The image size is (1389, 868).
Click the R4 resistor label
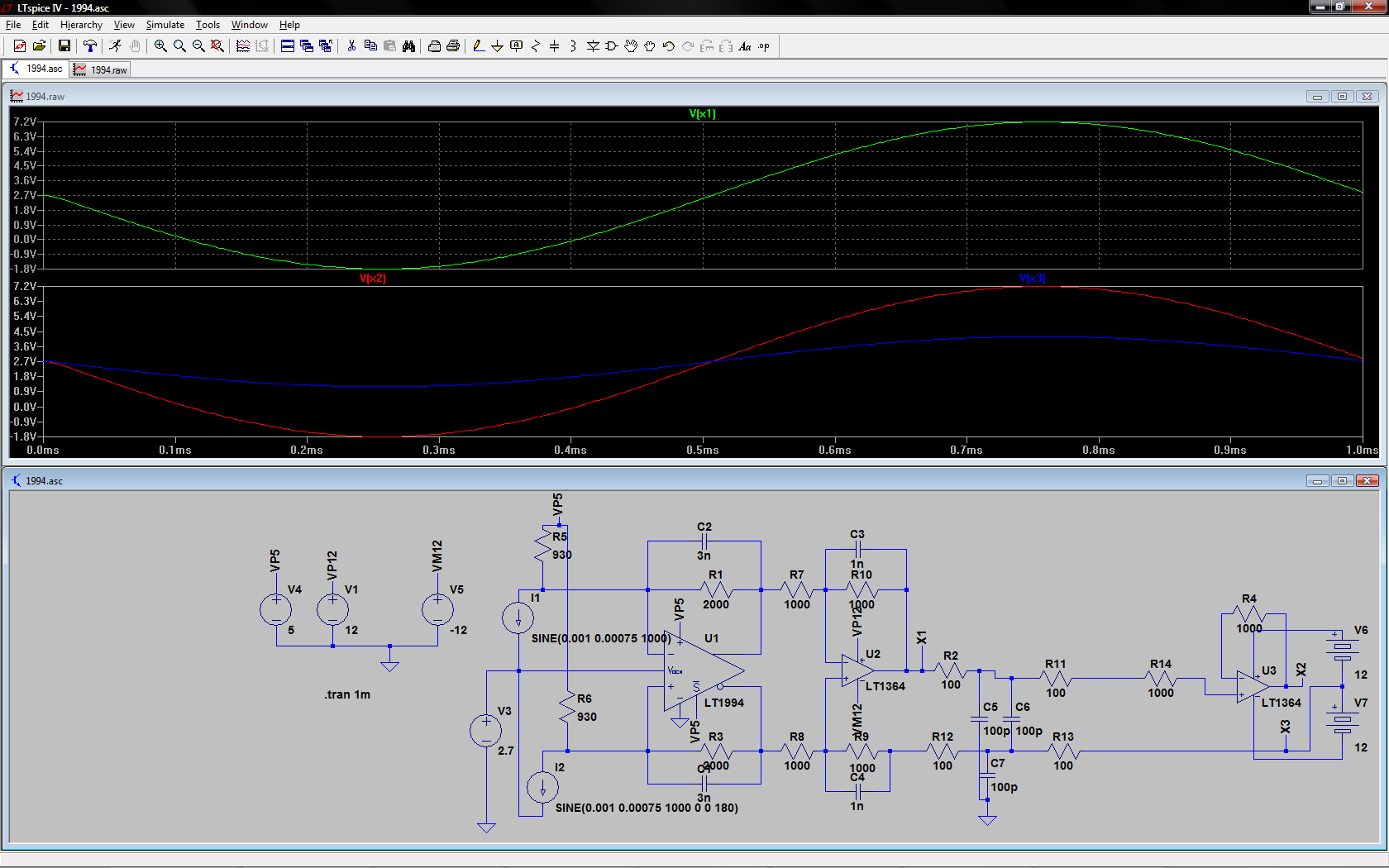(1249, 599)
